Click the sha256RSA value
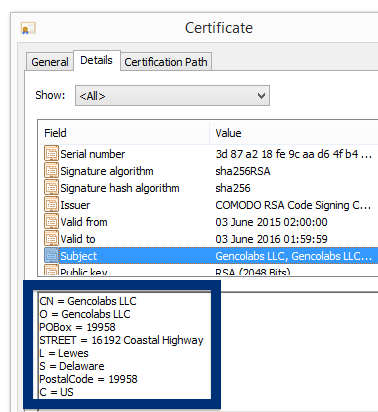This screenshot has height=412, width=378. [243, 171]
